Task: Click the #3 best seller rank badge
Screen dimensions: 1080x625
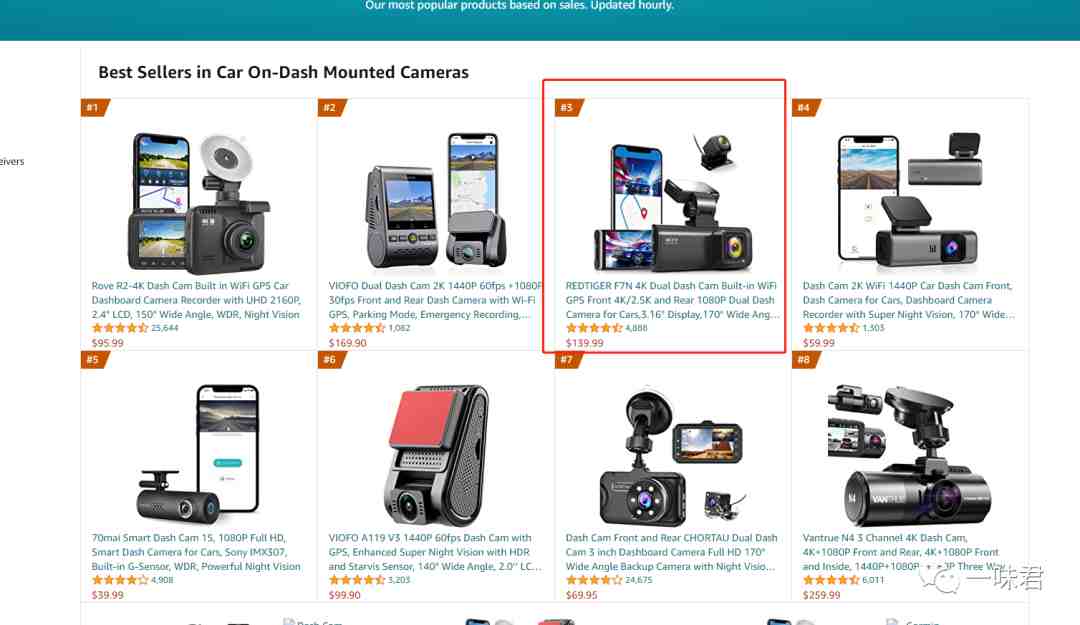Action: [568, 107]
